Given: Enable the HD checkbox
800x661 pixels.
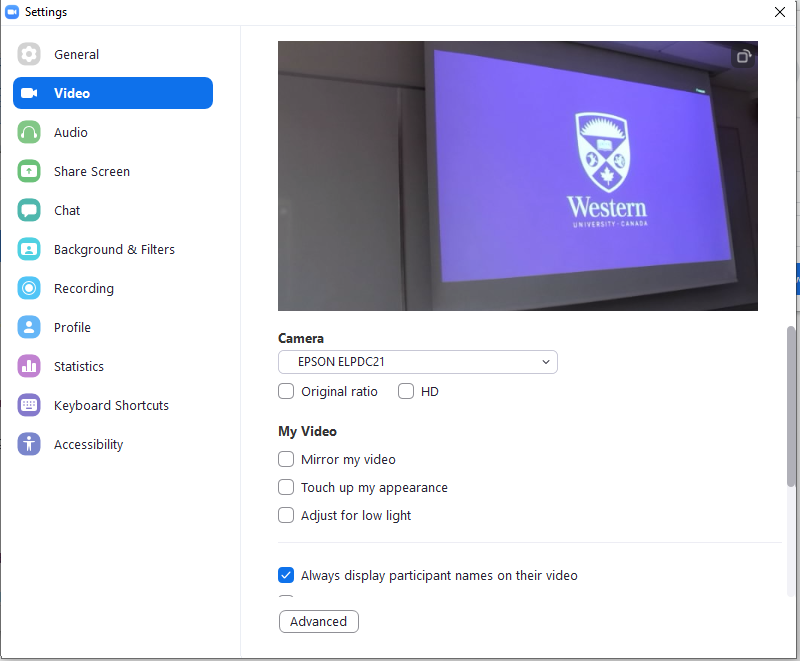Looking at the screenshot, I should (406, 391).
